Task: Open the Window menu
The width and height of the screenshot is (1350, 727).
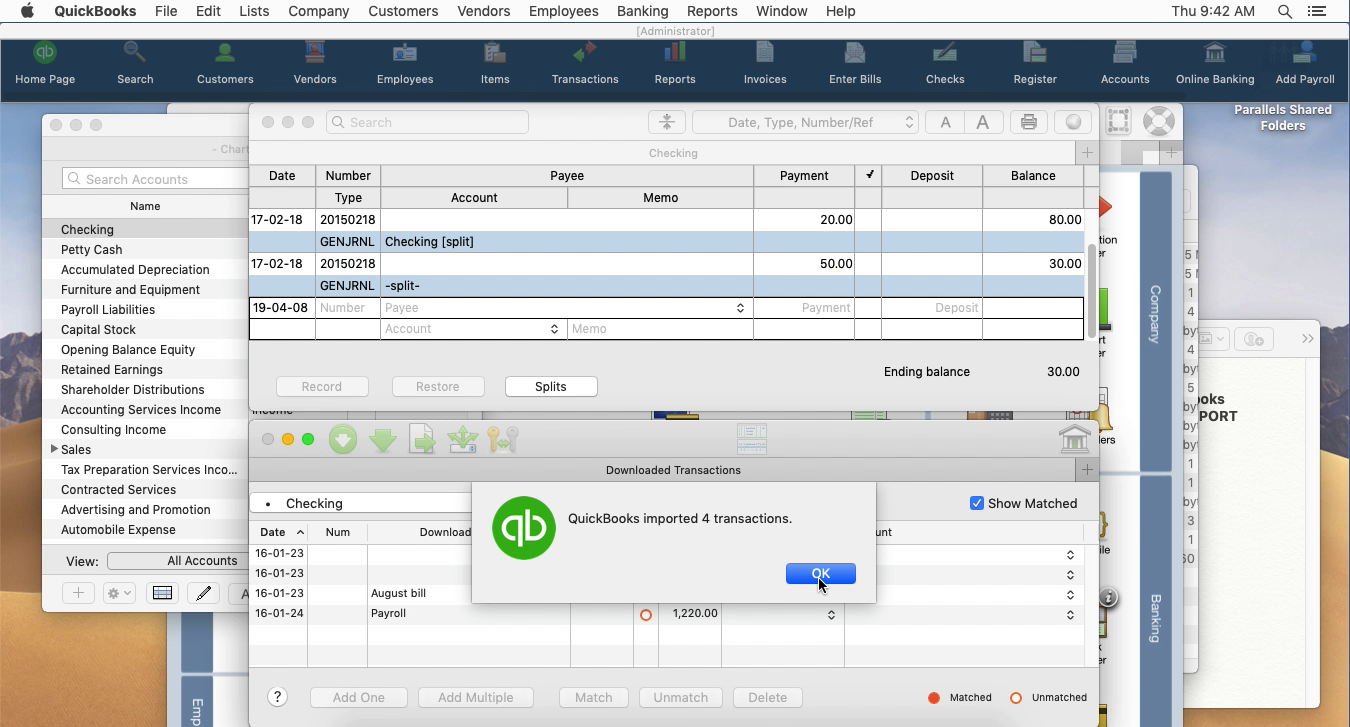Action: click(x=781, y=11)
